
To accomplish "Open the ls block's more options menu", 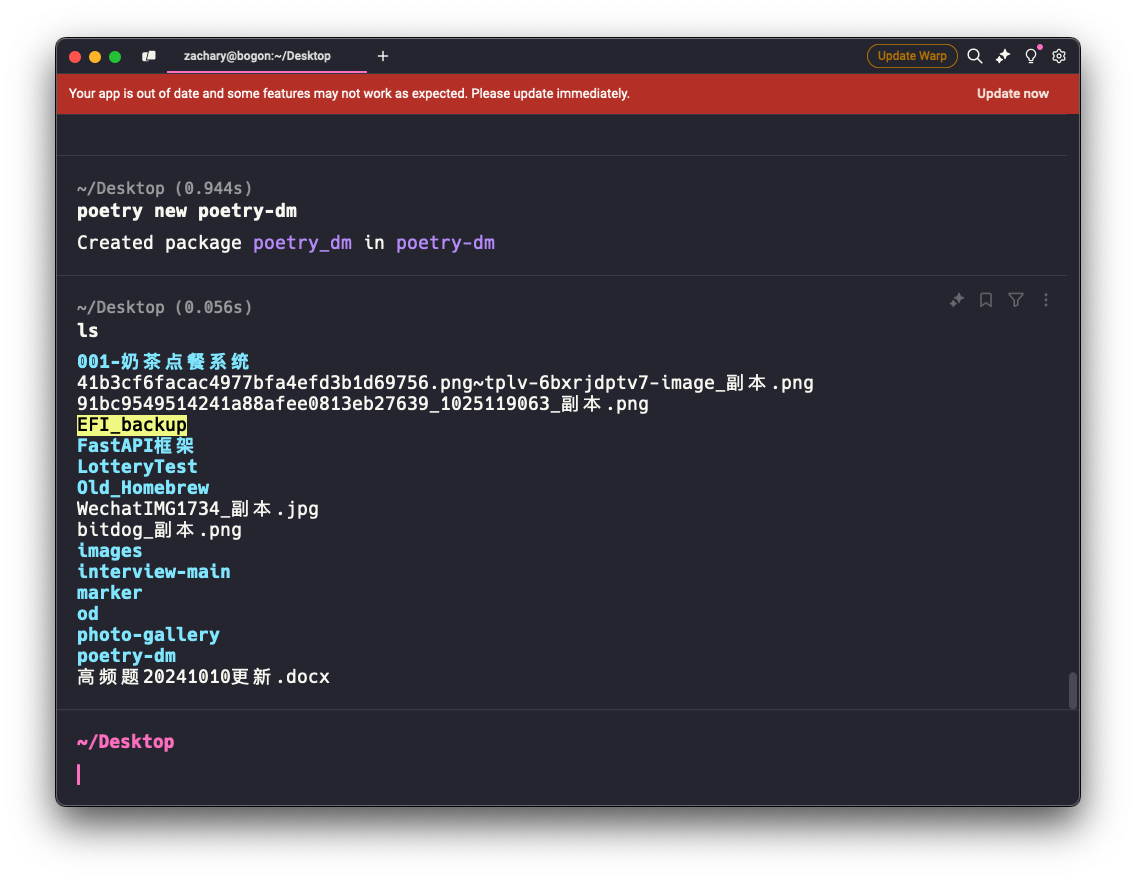I will [x=1045, y=300].
